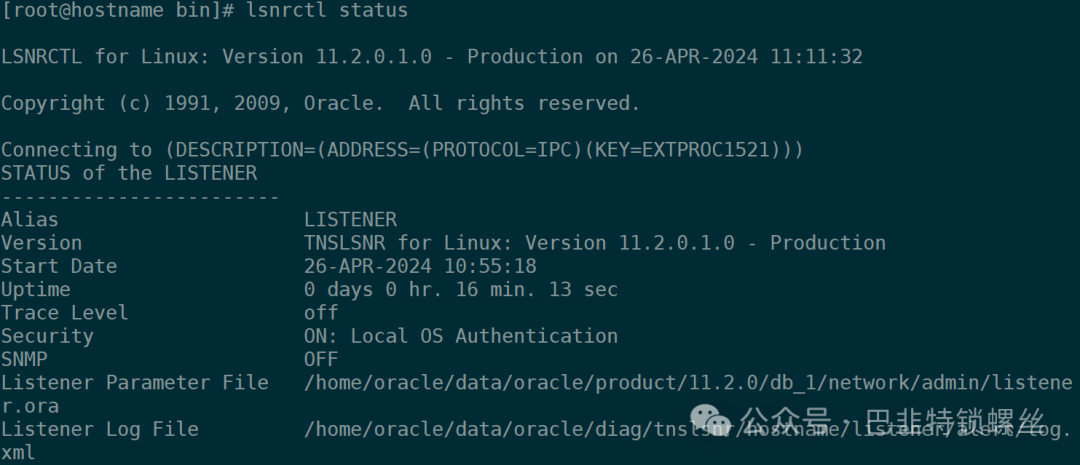
Task: Click the 'STATUS of the LISTENER' heading
Action: 129,174
